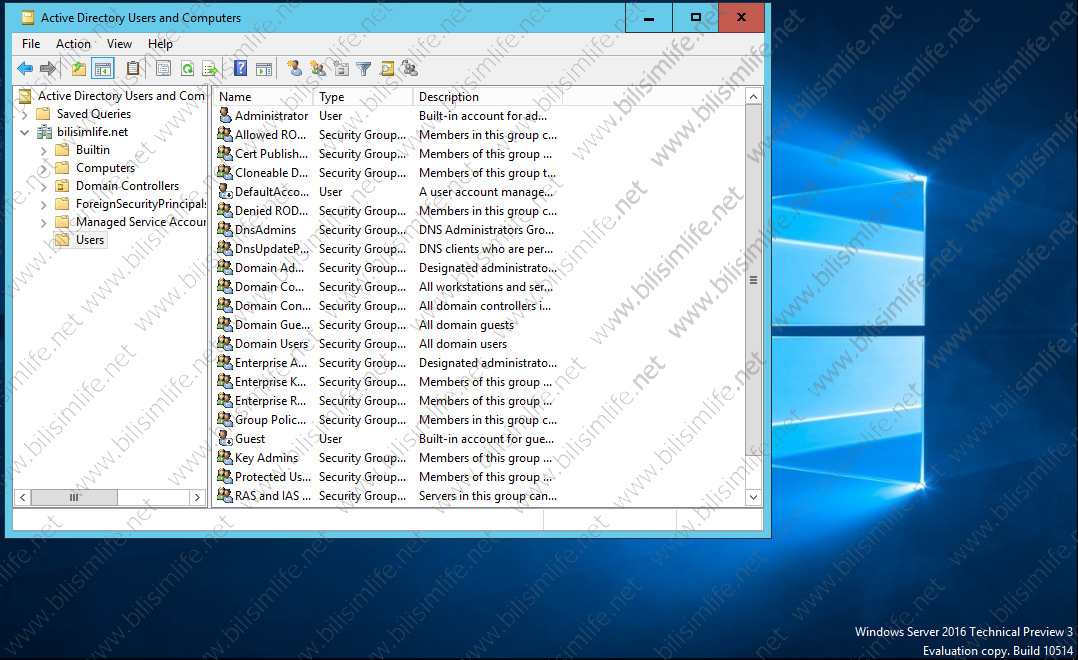Click the vertical scrollbar down arrow
The width and height of the screenshot is (1078, 660).
point(753,496)
